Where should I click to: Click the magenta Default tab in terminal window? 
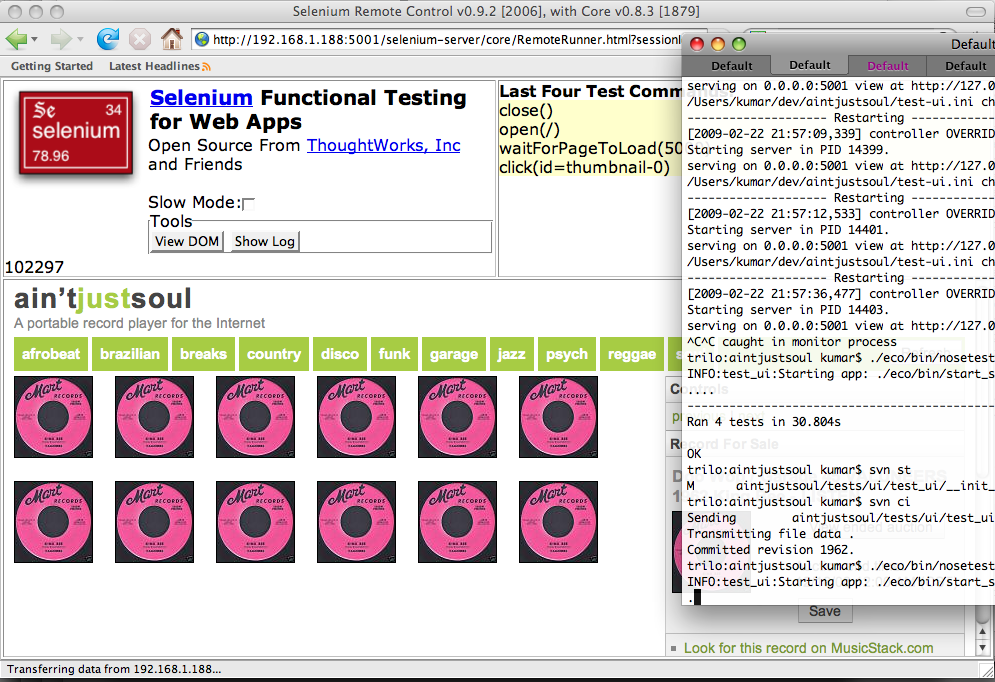tap(888, 66)
